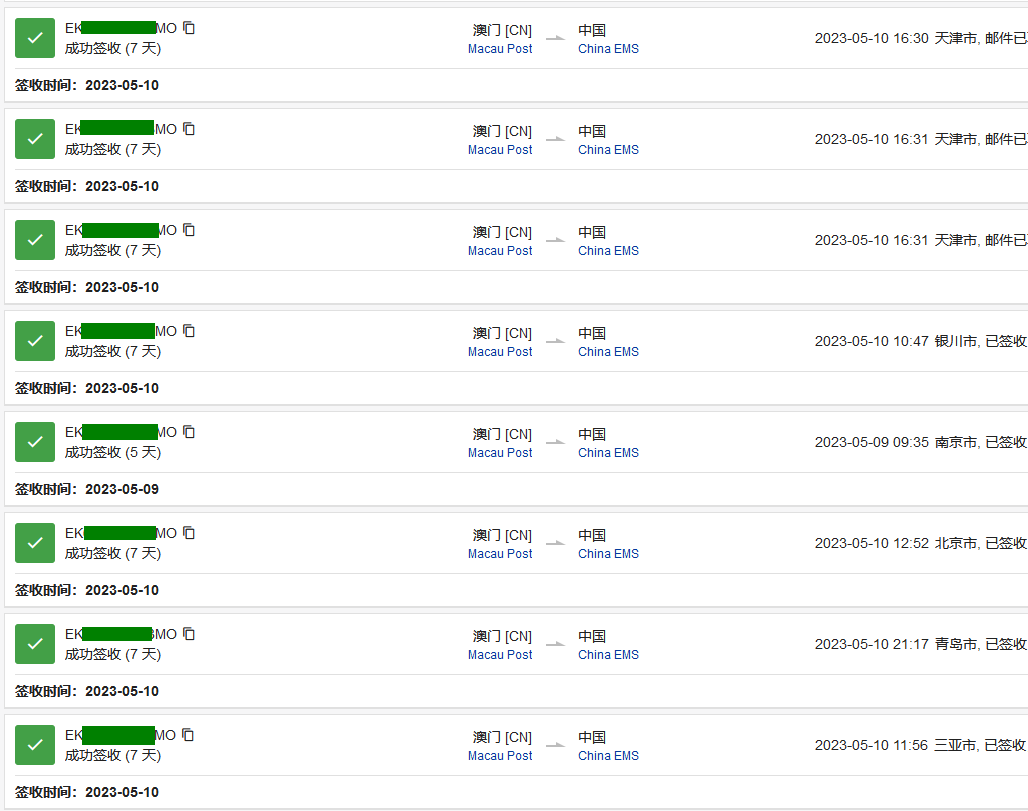Copy tracking number of the Yinchuan (银川市) parcel
This screenshot has width=1028, height=811.
(189, 331)
